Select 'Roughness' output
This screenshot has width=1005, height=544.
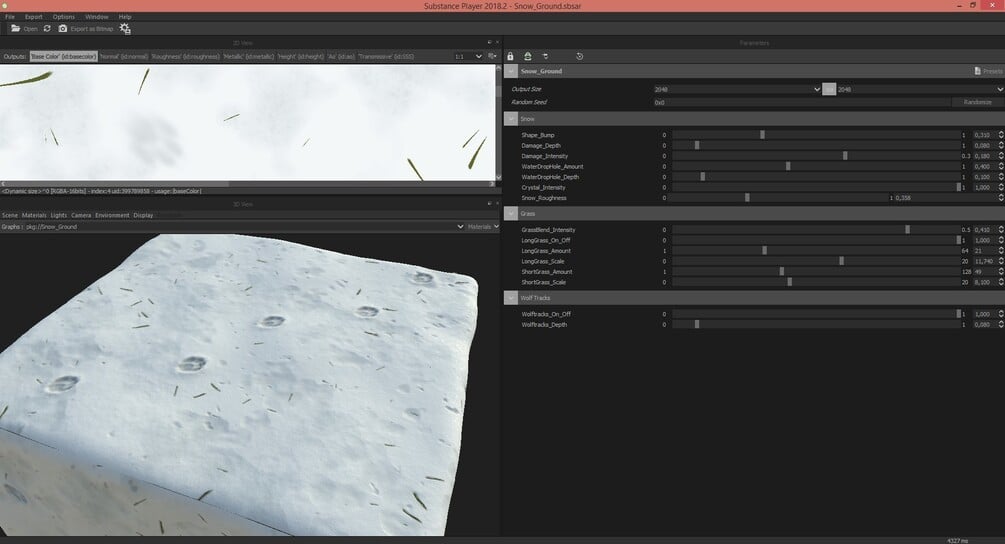pyautogui.click(x=186, y=56)
